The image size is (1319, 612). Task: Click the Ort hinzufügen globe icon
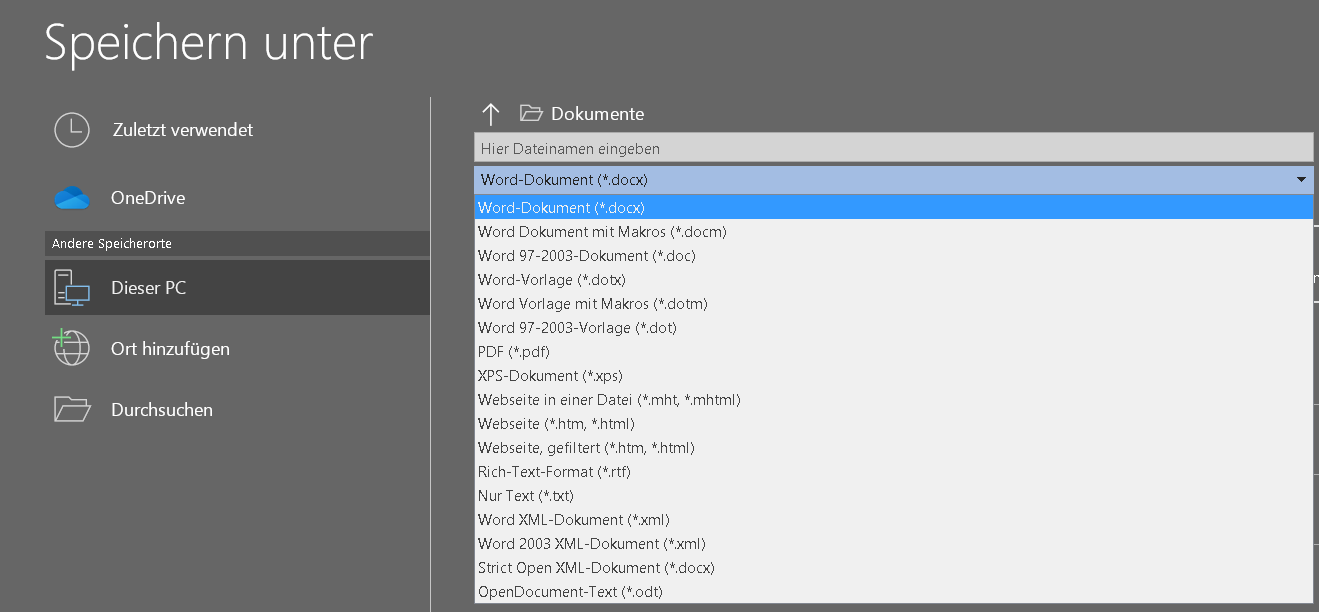click(72, 348)
